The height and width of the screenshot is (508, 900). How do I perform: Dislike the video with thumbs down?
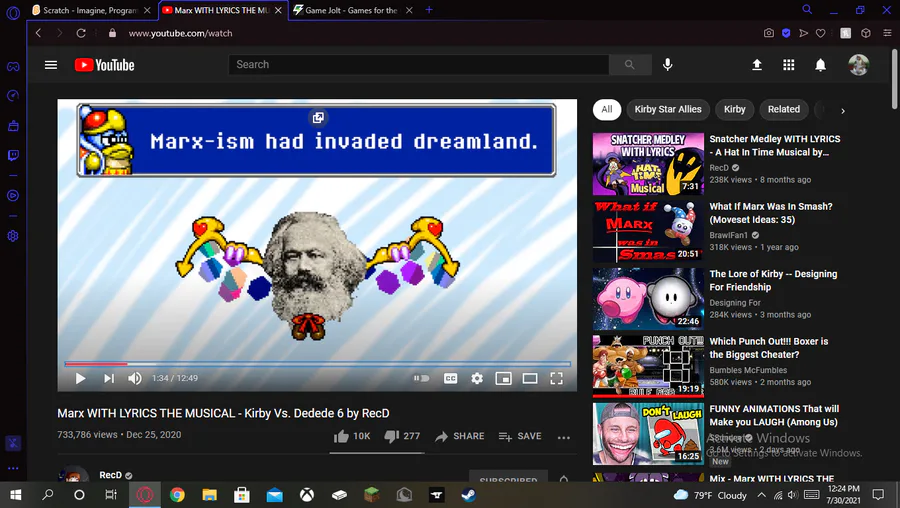[402, 436]
